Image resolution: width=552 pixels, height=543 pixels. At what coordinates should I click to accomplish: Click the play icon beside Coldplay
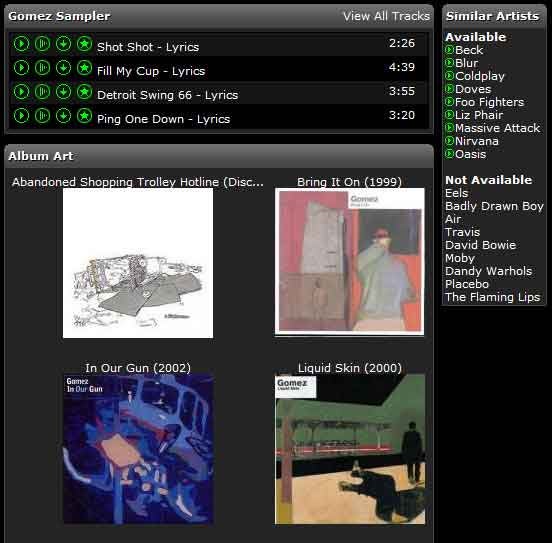pos(449,76)
